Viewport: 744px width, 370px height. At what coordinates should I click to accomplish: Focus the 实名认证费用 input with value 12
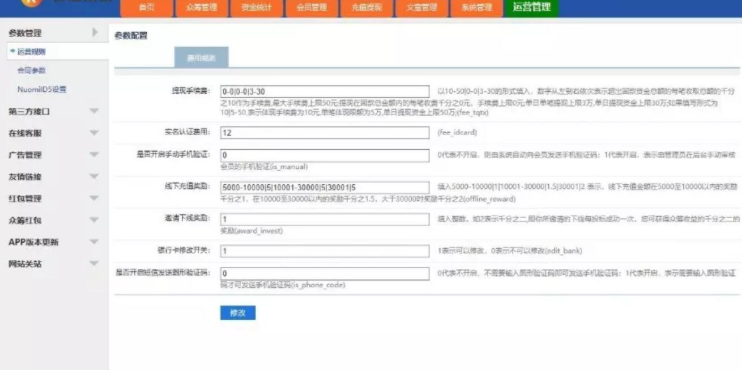pos(325,133)
